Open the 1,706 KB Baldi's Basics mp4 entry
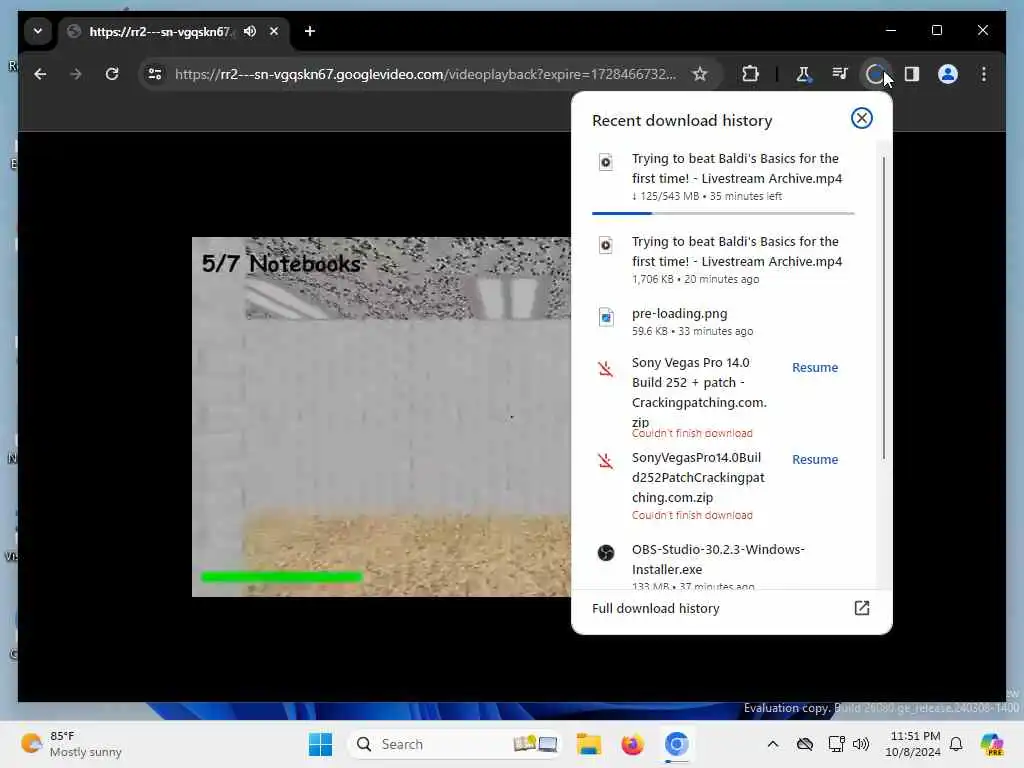1024x768 pixels. coord(723,259)
